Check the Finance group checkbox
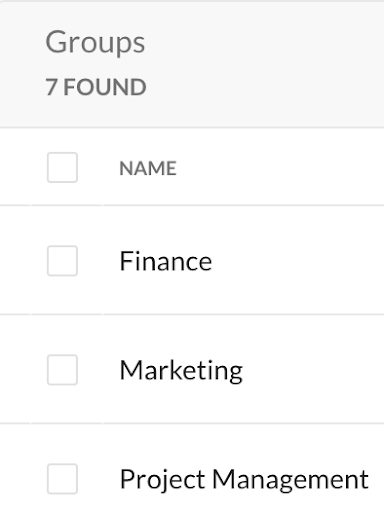This screenshot has height=512, width=384. click(62, 261)
